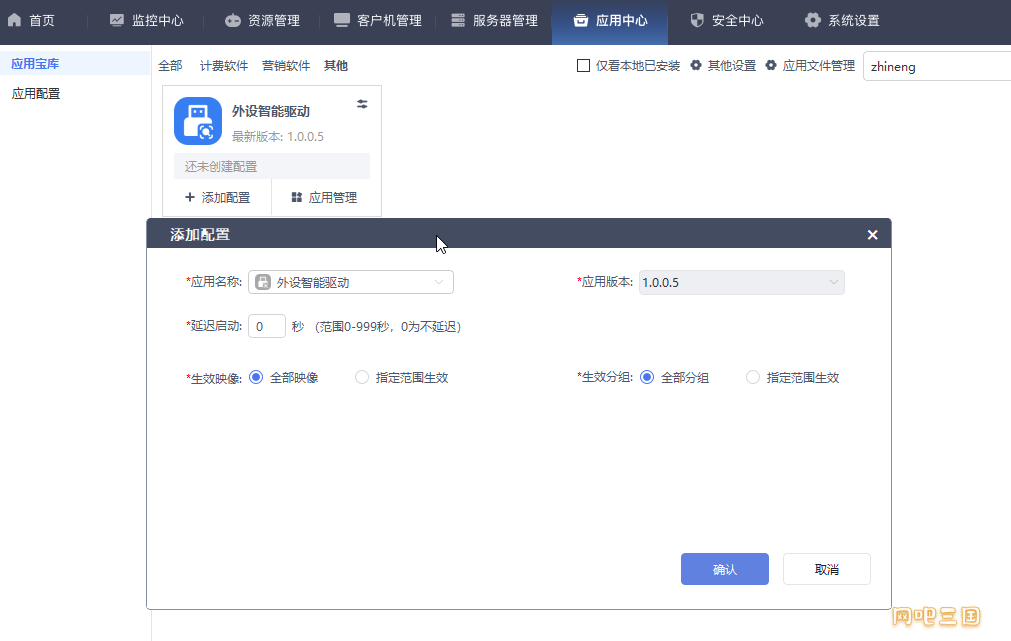Click the 确认 button
Image resolution: width=1011 pixels, height=641 pixels.
(725, 569)
